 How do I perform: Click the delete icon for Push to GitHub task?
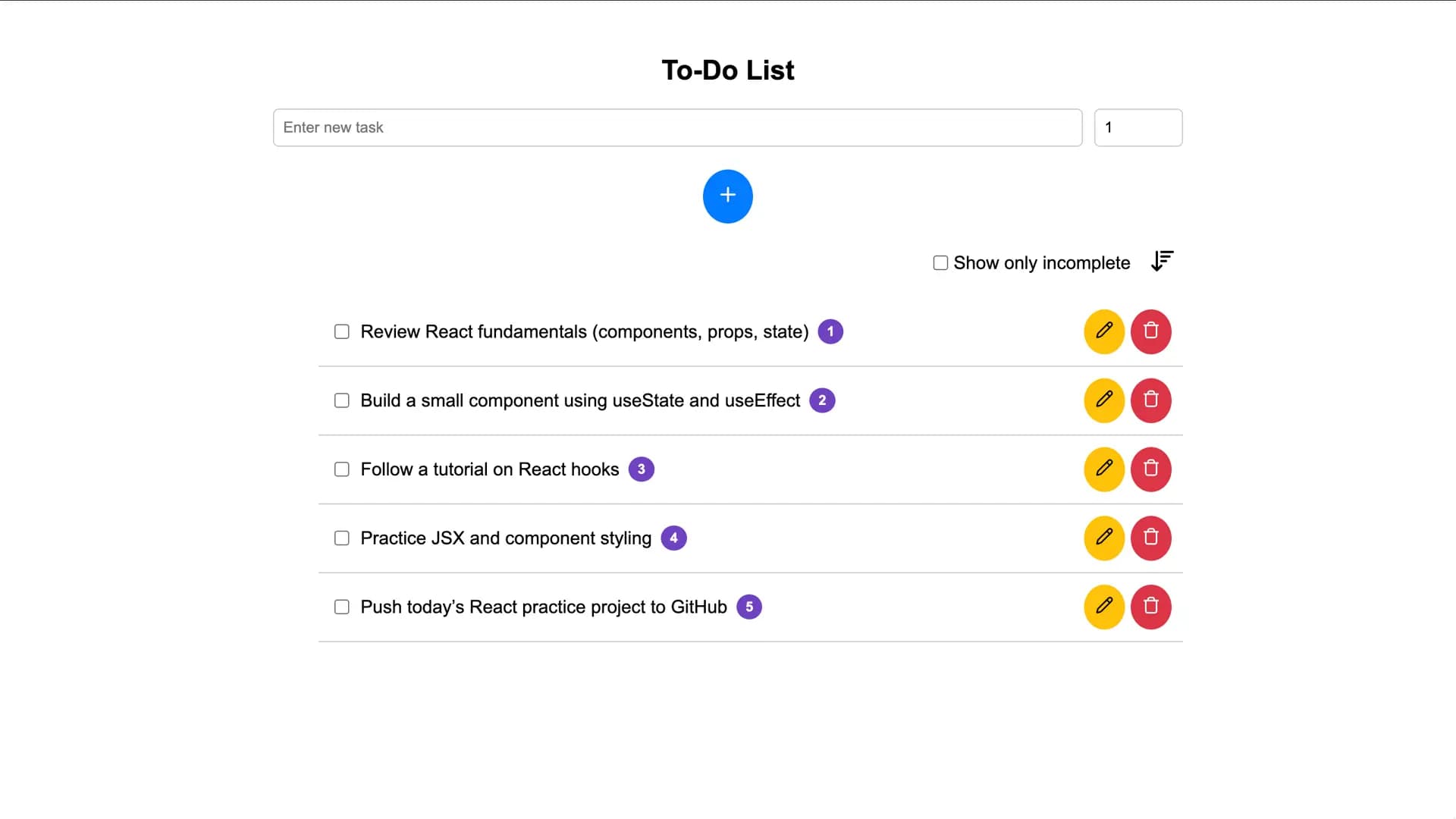click(x=1151, y=607)
